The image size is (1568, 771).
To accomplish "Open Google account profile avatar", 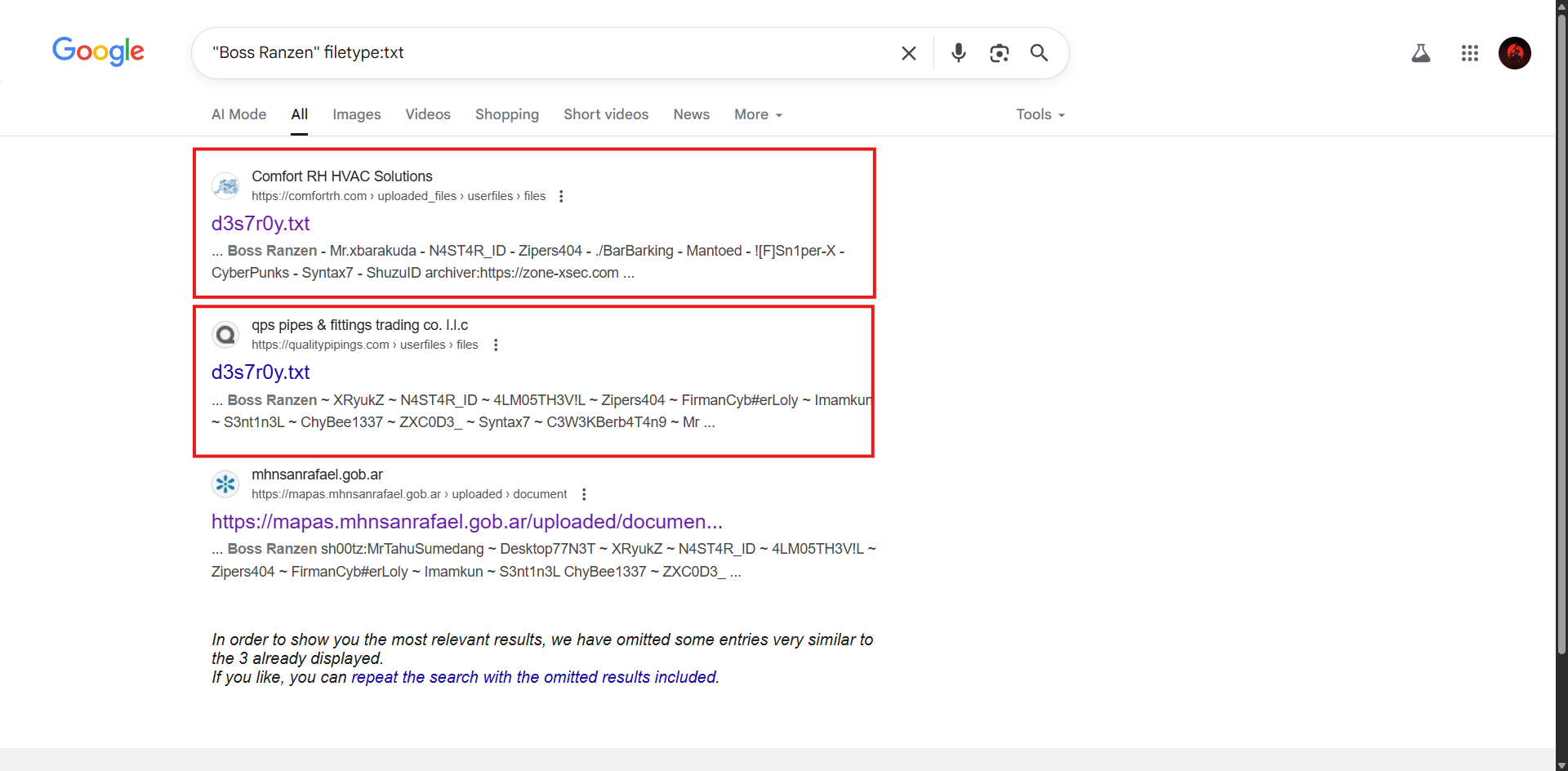I will pyautogui.click(x=1515, y=53).
